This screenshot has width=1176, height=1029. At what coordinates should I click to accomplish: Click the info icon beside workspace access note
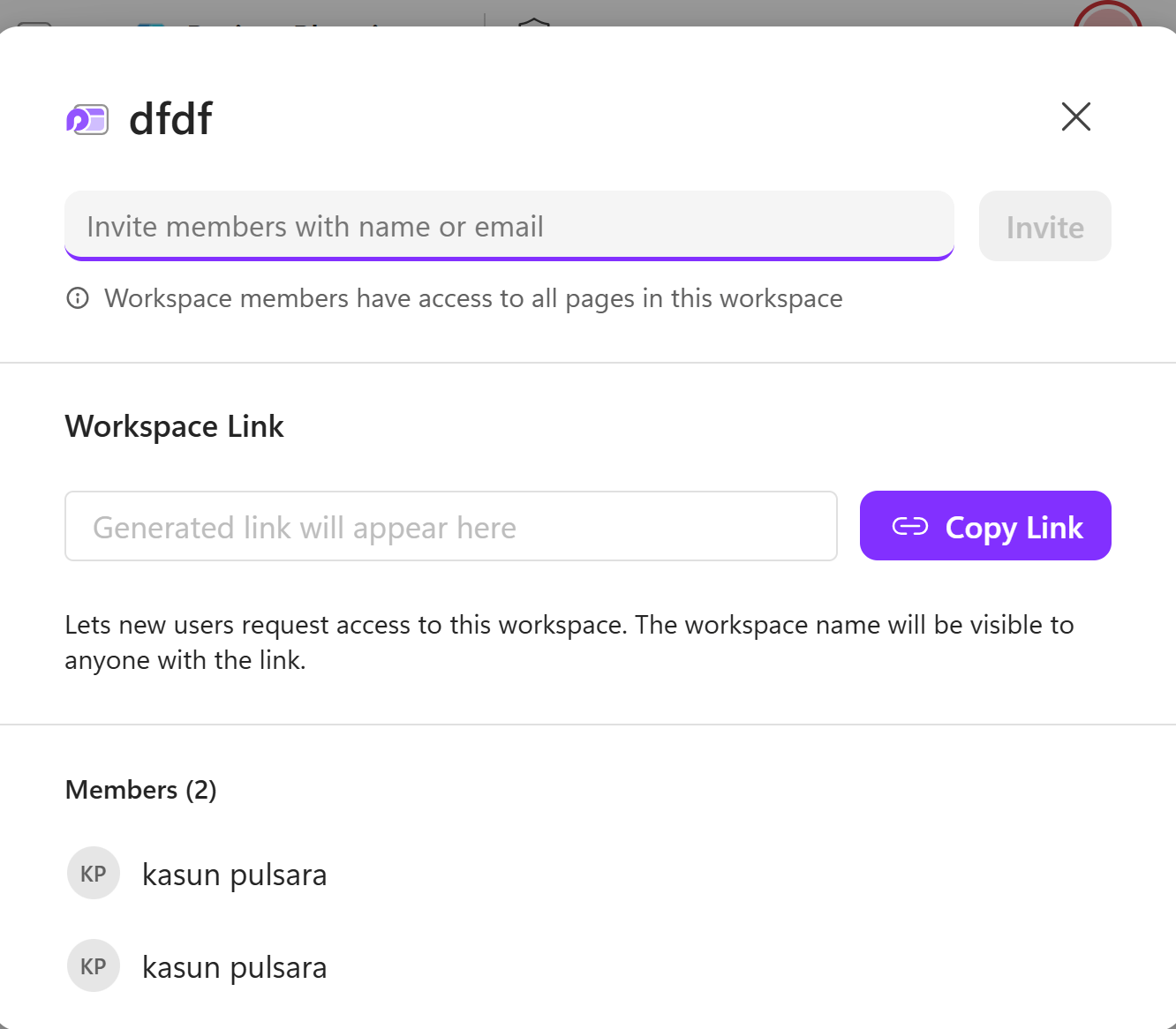[x=77, y=298]
